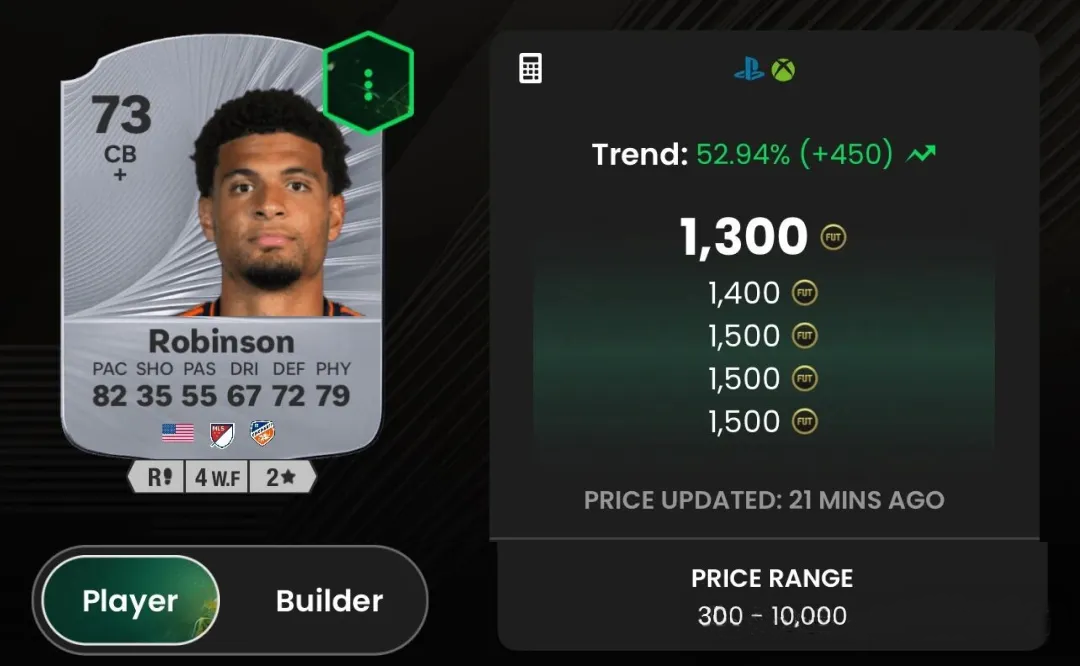This screenshot has width=1080, height=666.
Task: Click the Price Range 300 - 10,000 section
Action: coord(772,596)
